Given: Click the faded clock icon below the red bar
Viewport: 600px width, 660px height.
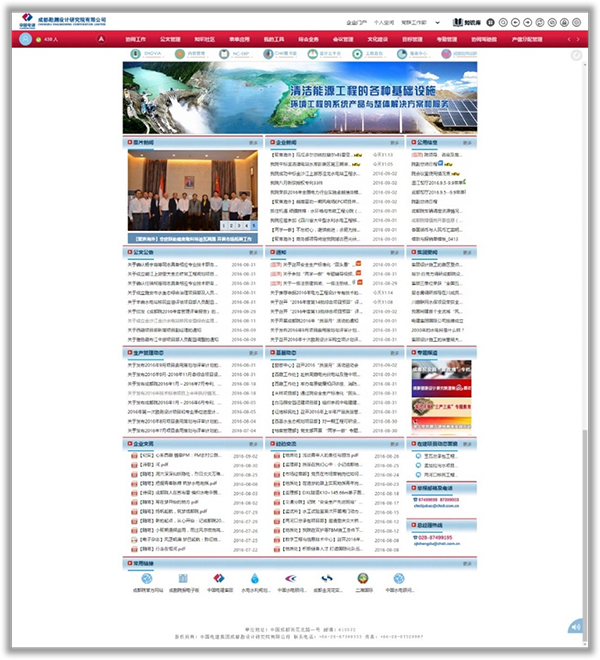Looking at the screenshot, I should 576,55.
